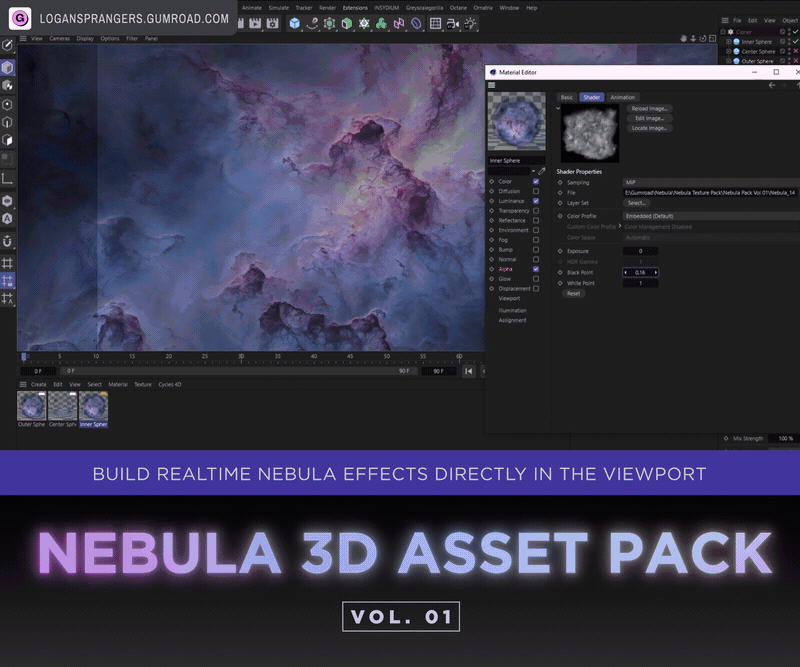The width and height of the screenshot is (800, 667).
Task: Uncheck the Luminance channel checkbox
Action: (x=536, y=201)
